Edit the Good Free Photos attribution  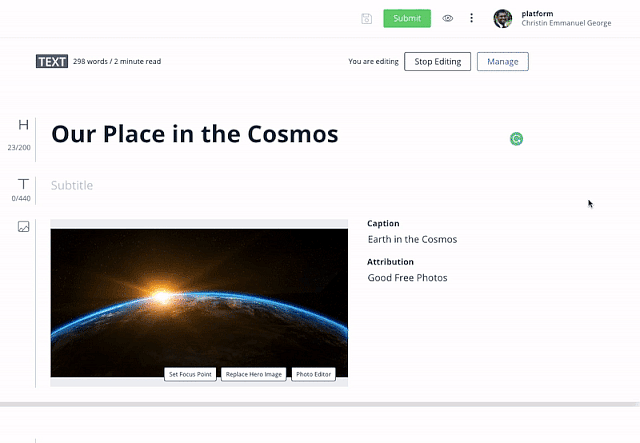407,278
